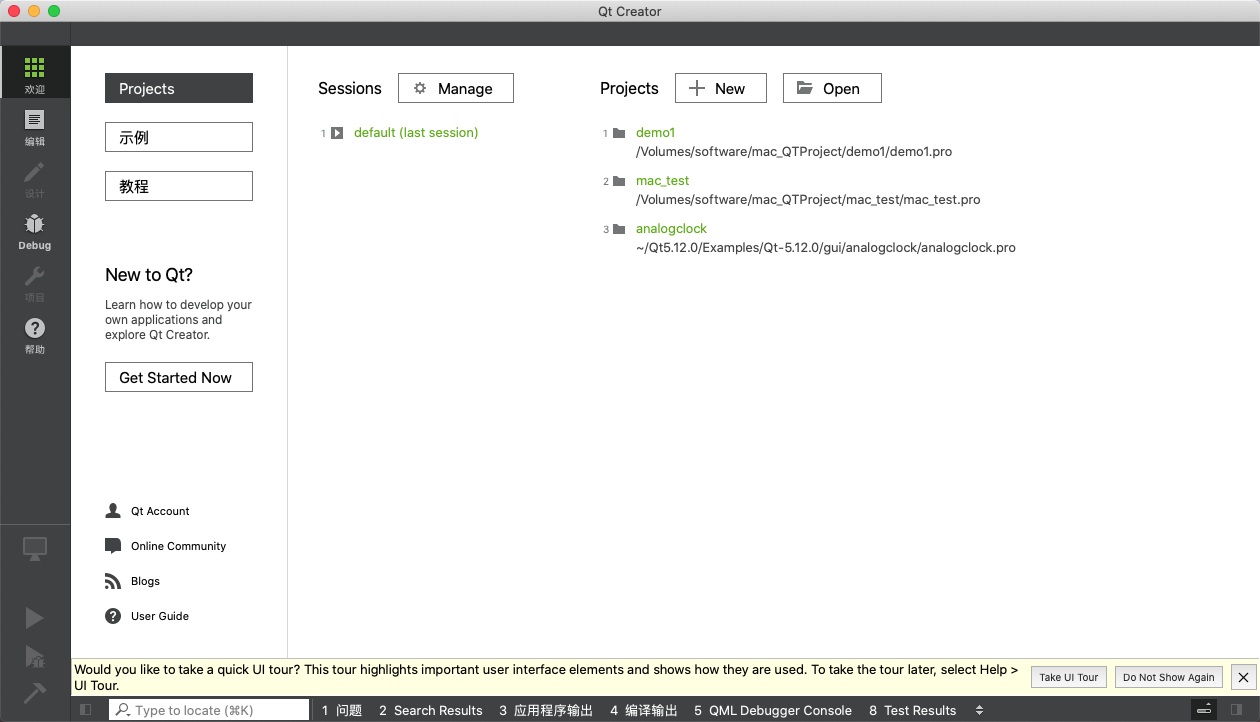Click the Type to locate search field

[x=209, y=710]
